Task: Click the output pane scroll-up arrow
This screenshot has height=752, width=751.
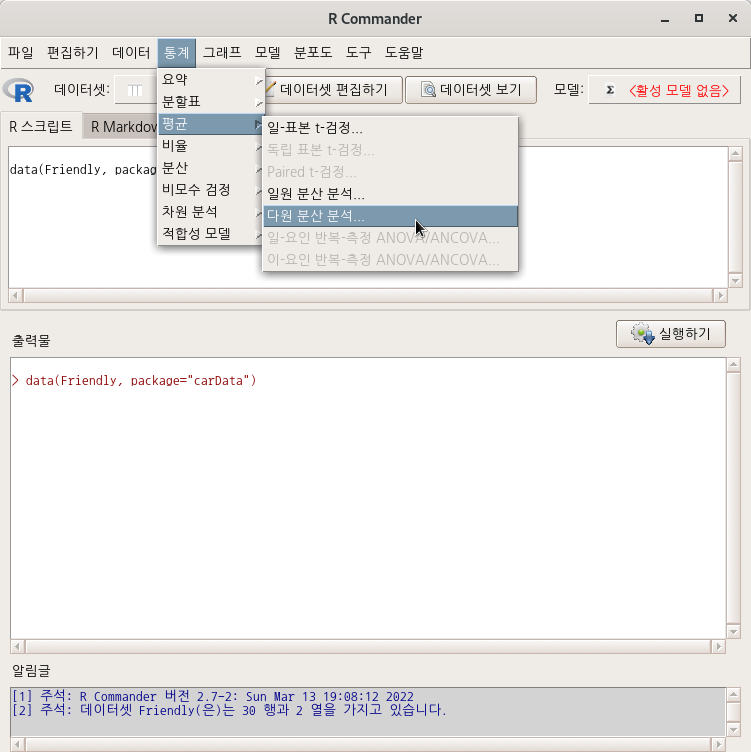Action: (x=733, y=365)
